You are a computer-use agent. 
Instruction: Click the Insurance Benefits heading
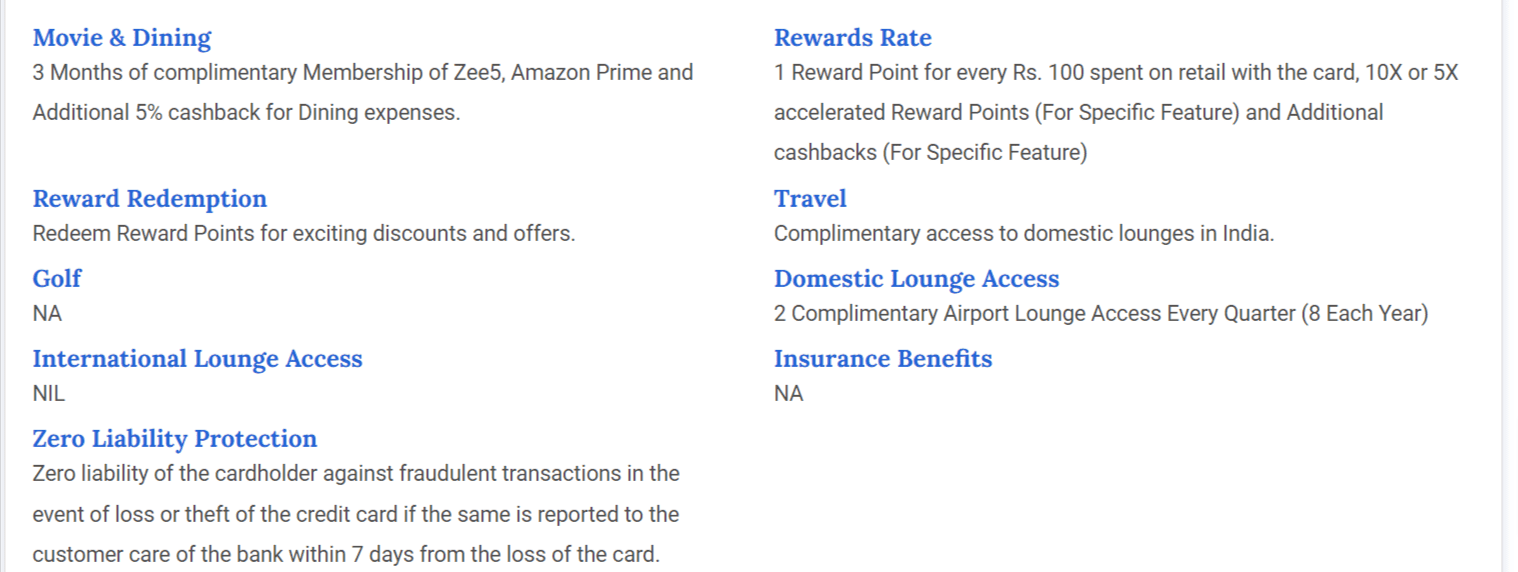click(883, 358)
